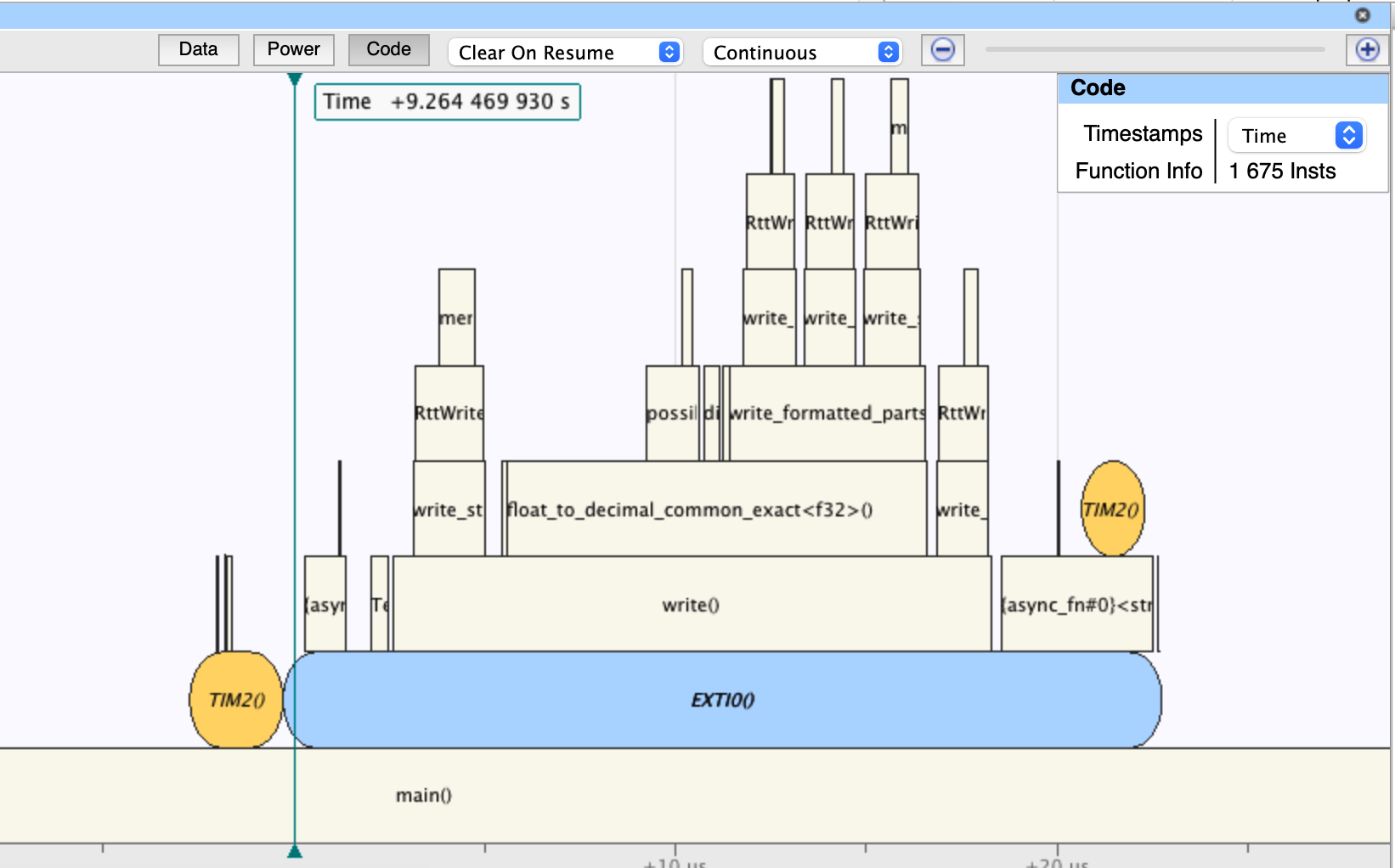The width and height of the screenshot is (1395, 868).
Task: Click the zoom out minus icon
Action: [942, 50]
